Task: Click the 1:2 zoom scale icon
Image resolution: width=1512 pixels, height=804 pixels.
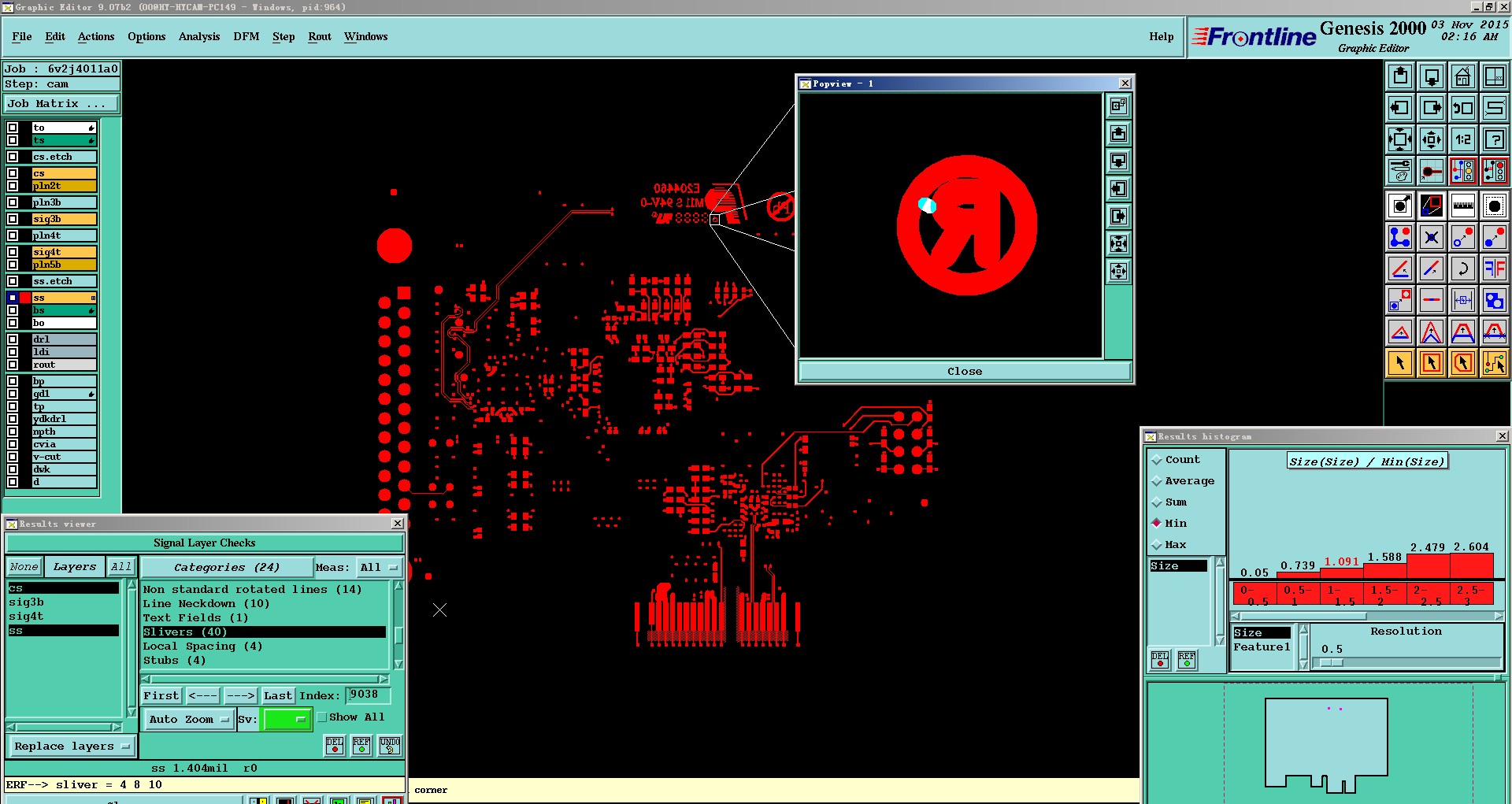Action: [x=1463, y=139]
